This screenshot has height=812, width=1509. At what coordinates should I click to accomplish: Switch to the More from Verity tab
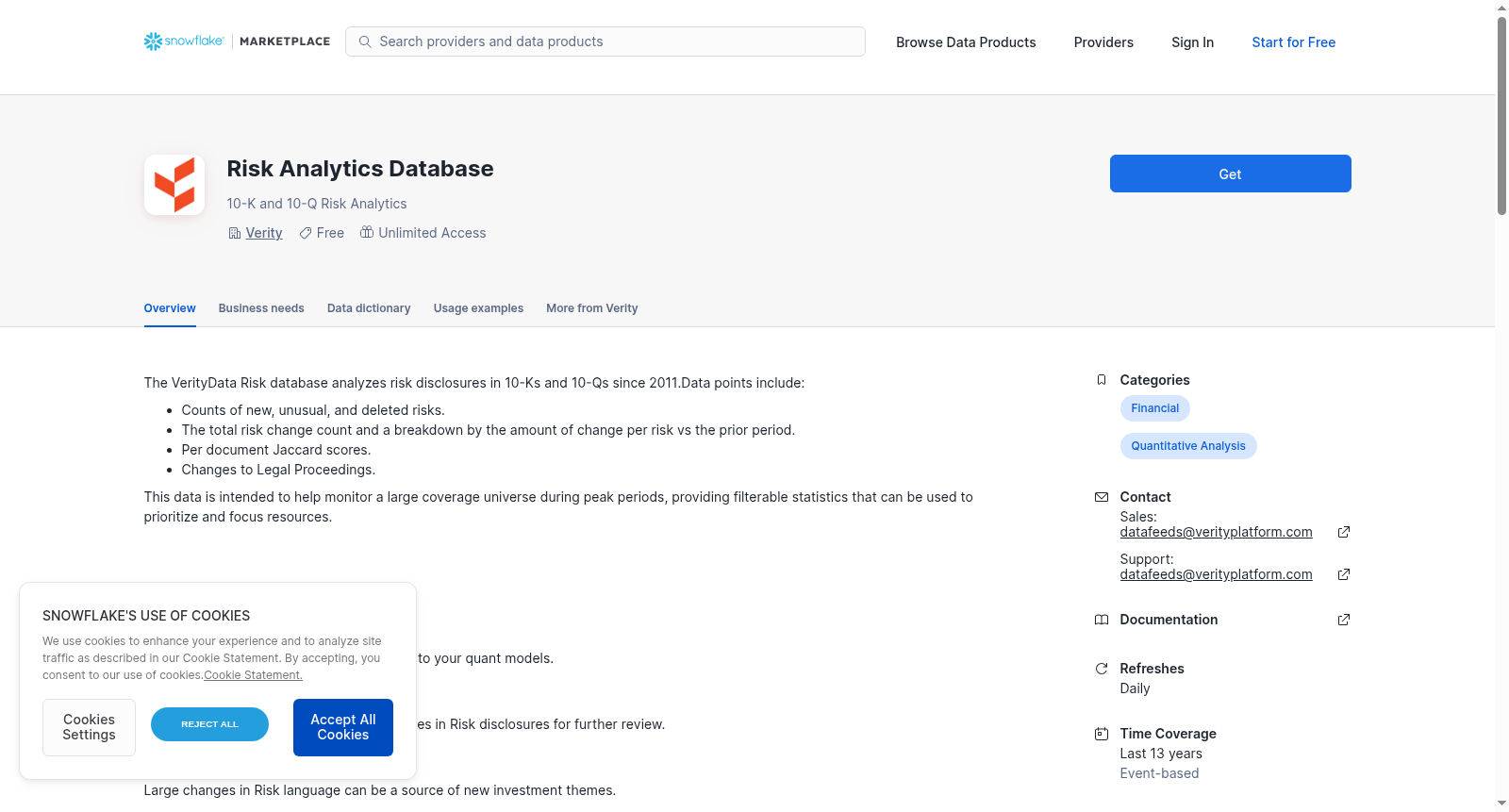[x=592, y=308]
